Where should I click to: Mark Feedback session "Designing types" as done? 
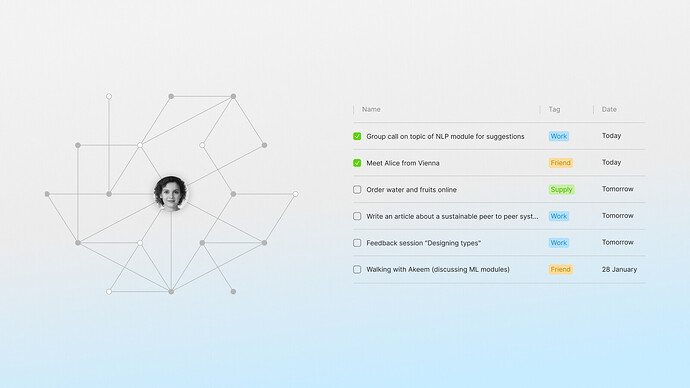pos(357,243)
